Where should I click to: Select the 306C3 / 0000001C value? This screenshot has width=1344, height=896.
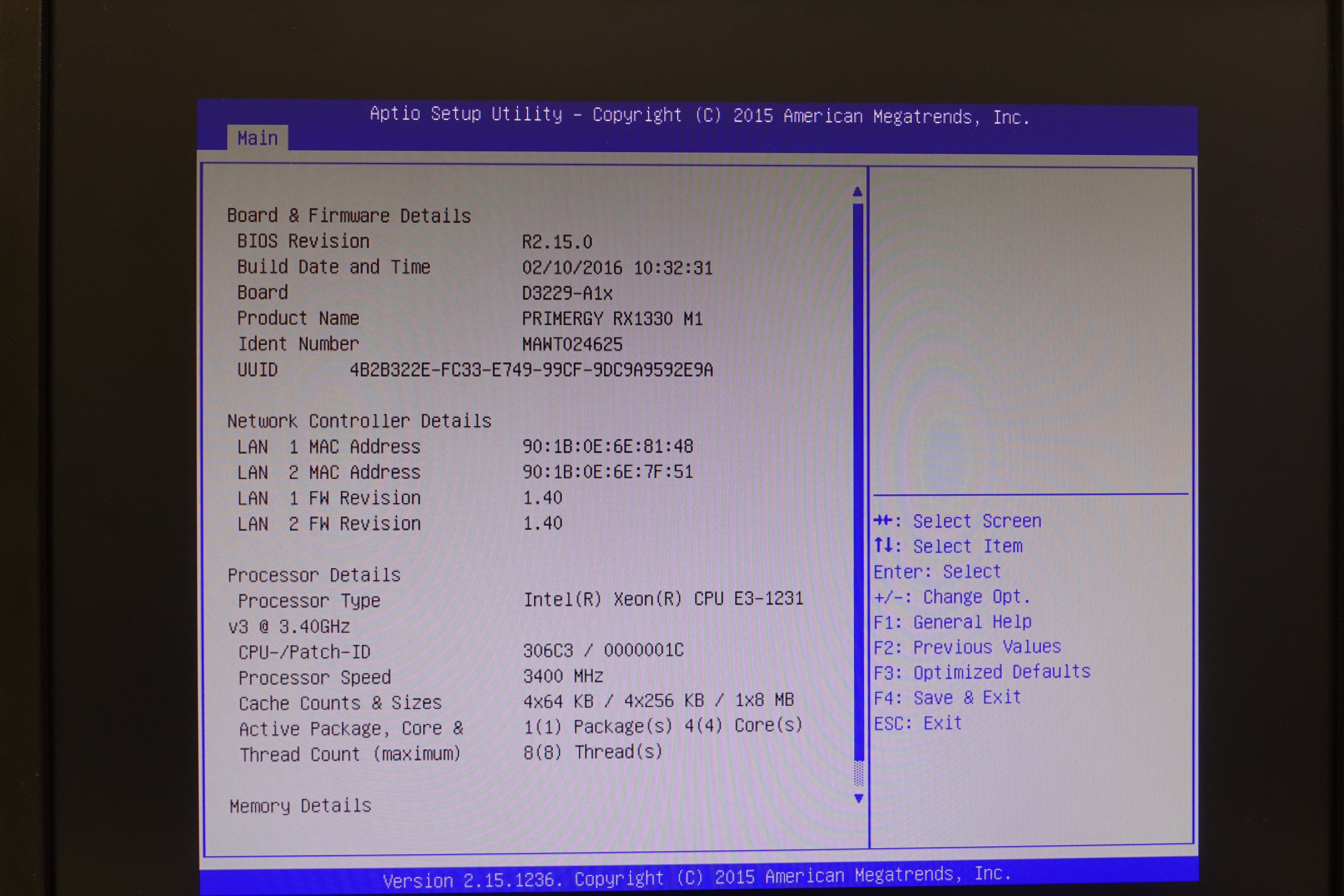point(604,650)
